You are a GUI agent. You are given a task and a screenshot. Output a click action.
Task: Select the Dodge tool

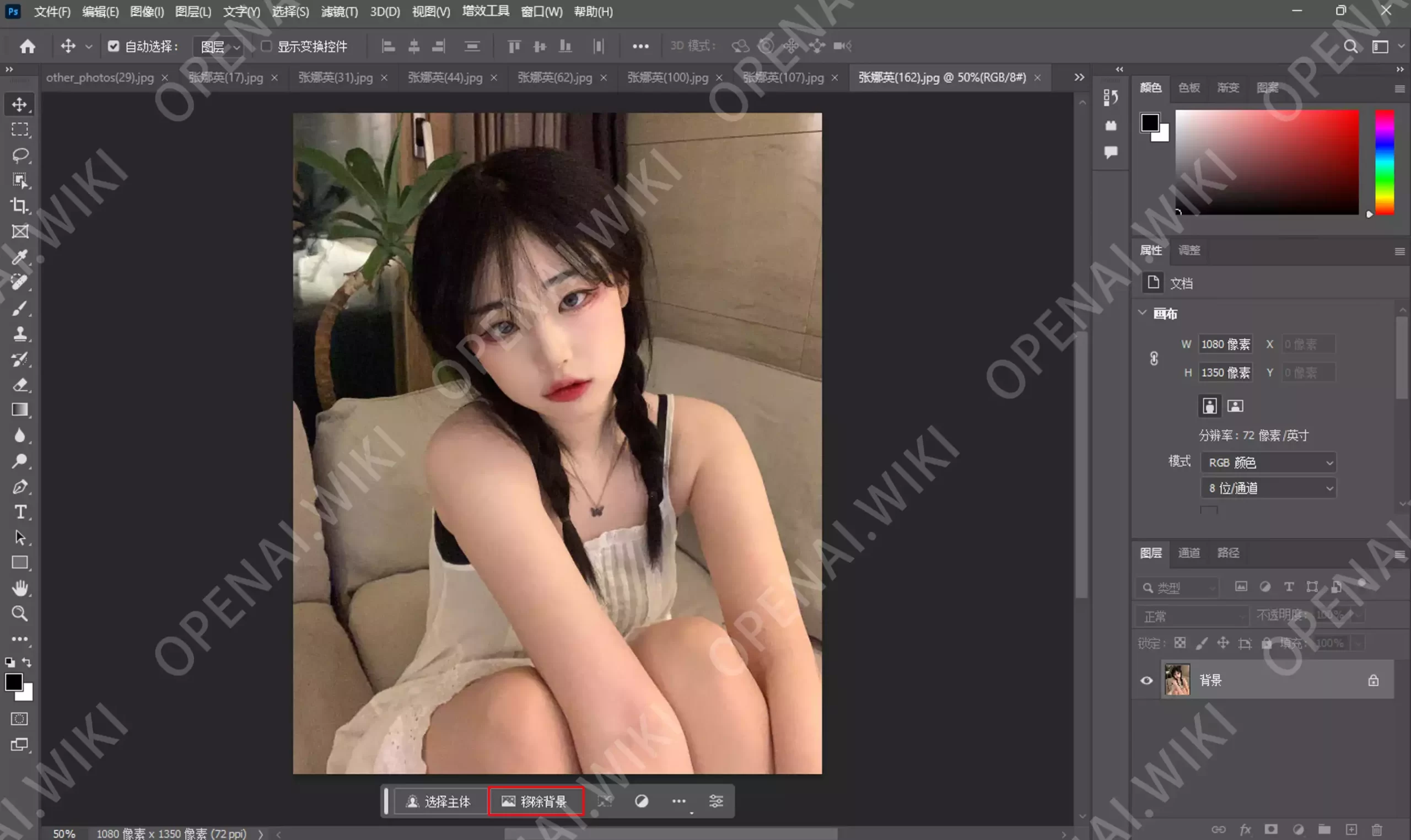(x=20, y=461)
